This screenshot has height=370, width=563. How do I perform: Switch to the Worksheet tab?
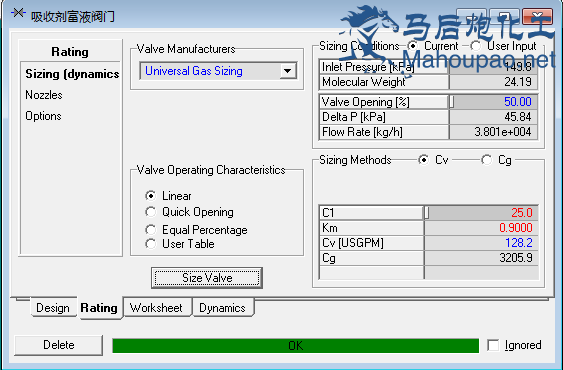pos(156,308)
